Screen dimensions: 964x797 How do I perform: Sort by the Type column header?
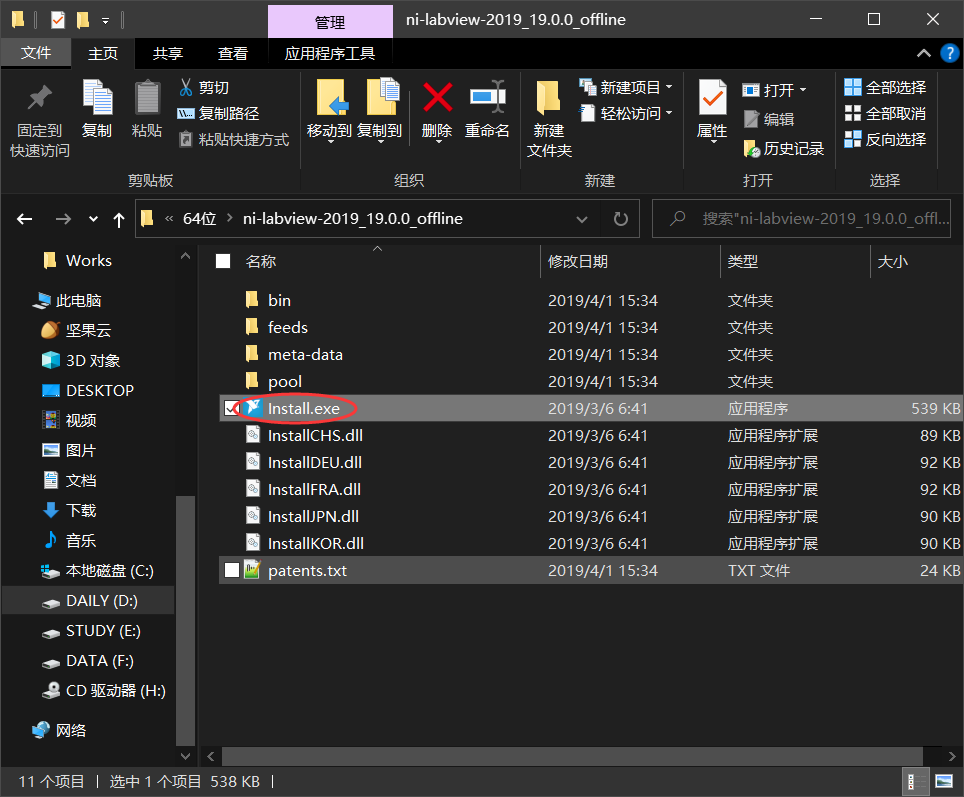coord(743,262)
